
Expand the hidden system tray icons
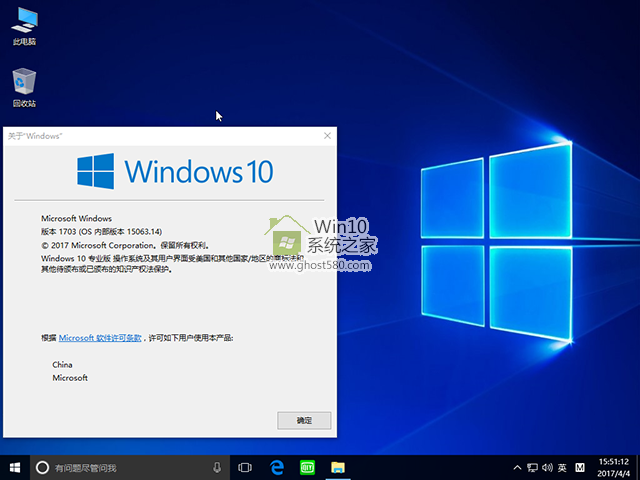click(x=516, y=468)
